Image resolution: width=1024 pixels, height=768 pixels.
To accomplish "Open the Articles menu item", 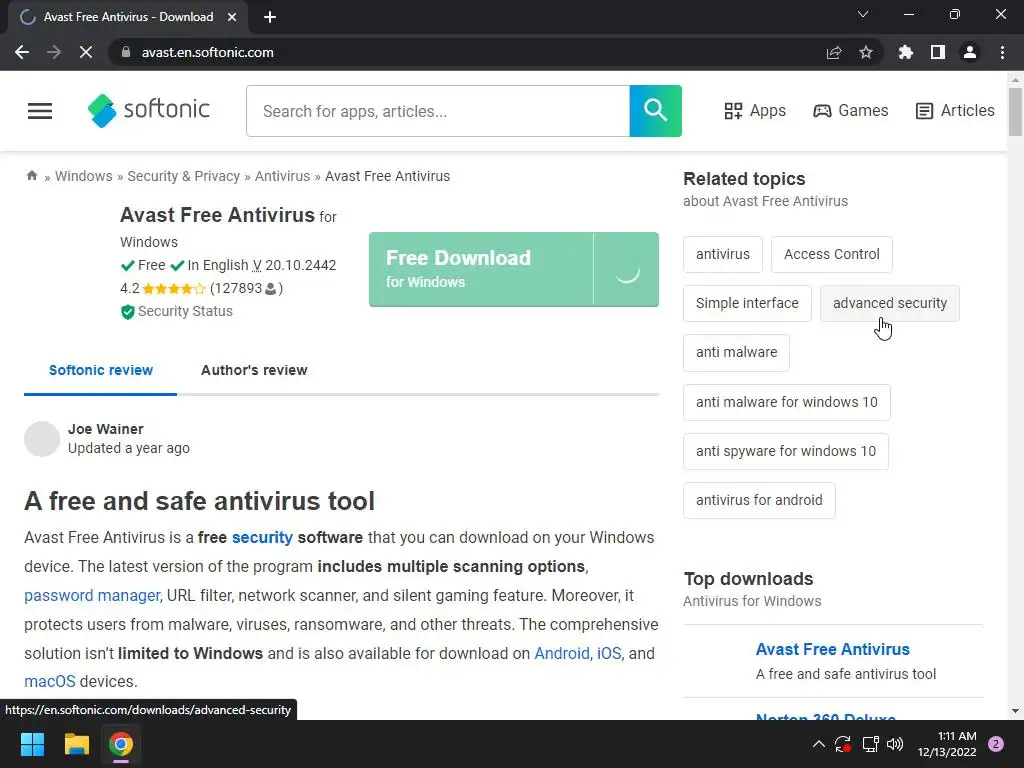I will click(x=955, y=110).
